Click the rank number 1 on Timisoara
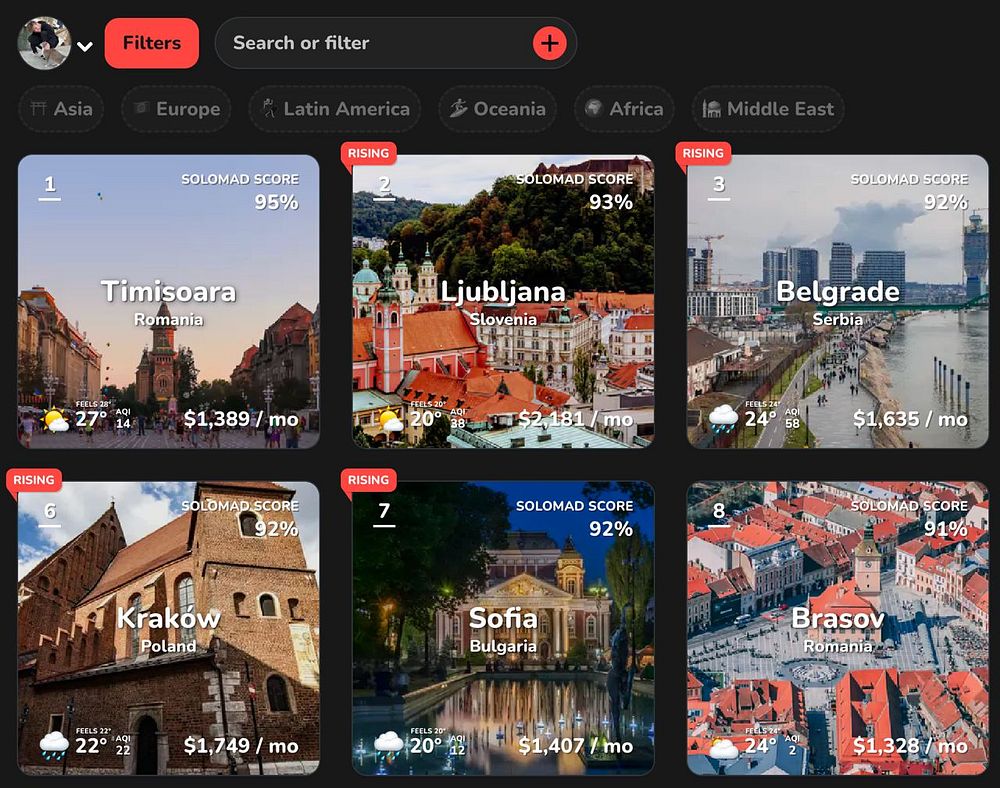The image size is (1000, 788). pyautogui.click(x=50, y=185)
